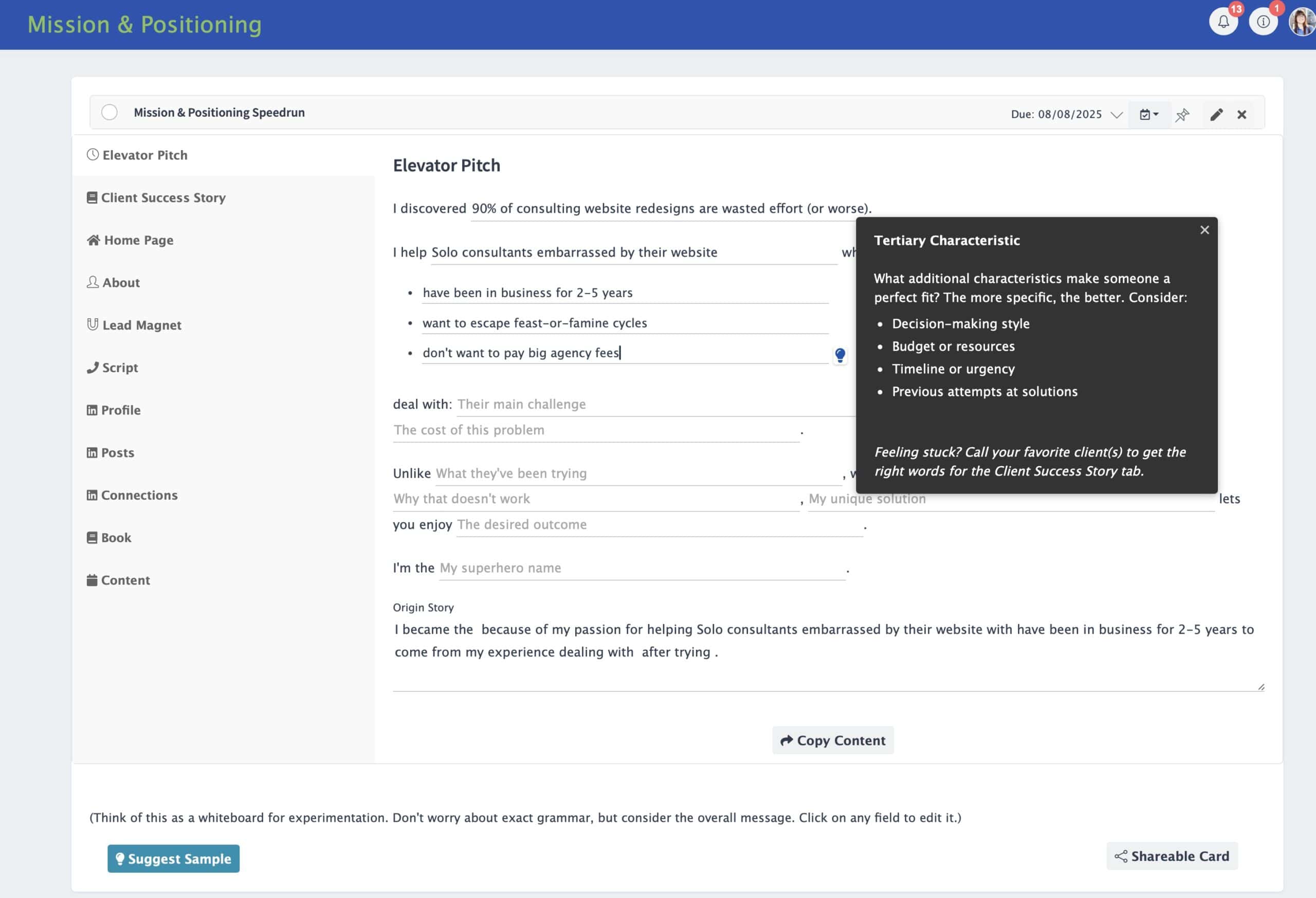Screen dimensions: 1316x898
Task: Close the Tertiary Characteristic tooltip
Action: (1204, 230)
